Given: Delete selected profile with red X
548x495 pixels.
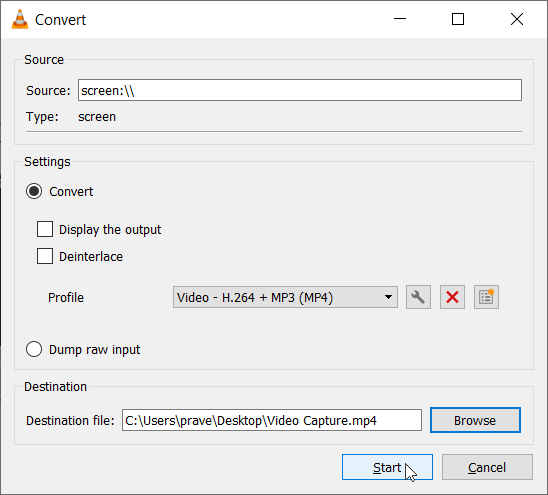Looking at the screenshot, I should click(452, 297).
